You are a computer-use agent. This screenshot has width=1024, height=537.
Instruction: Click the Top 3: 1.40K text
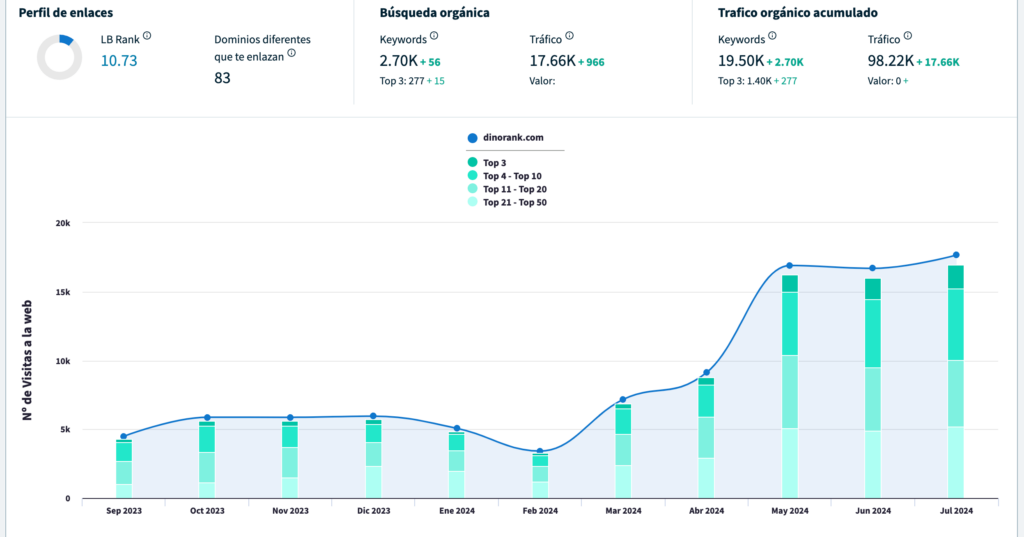744,81
